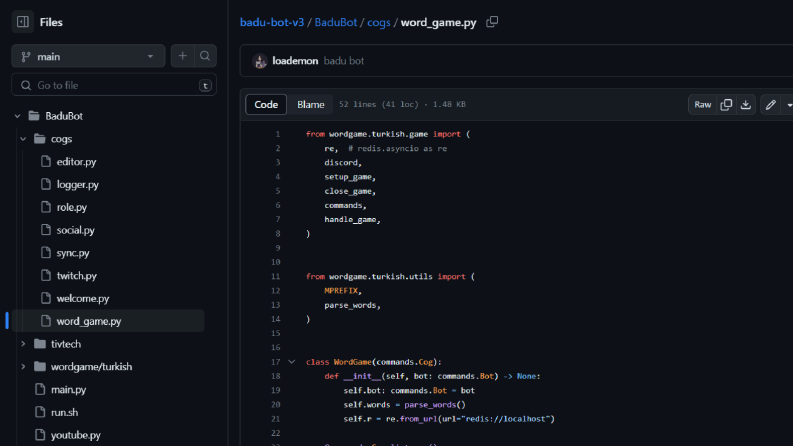Image resolution: width=793 pixels, height=446 pixels.
Task: Click welcome.py file icon
Action: pos(46,298)
